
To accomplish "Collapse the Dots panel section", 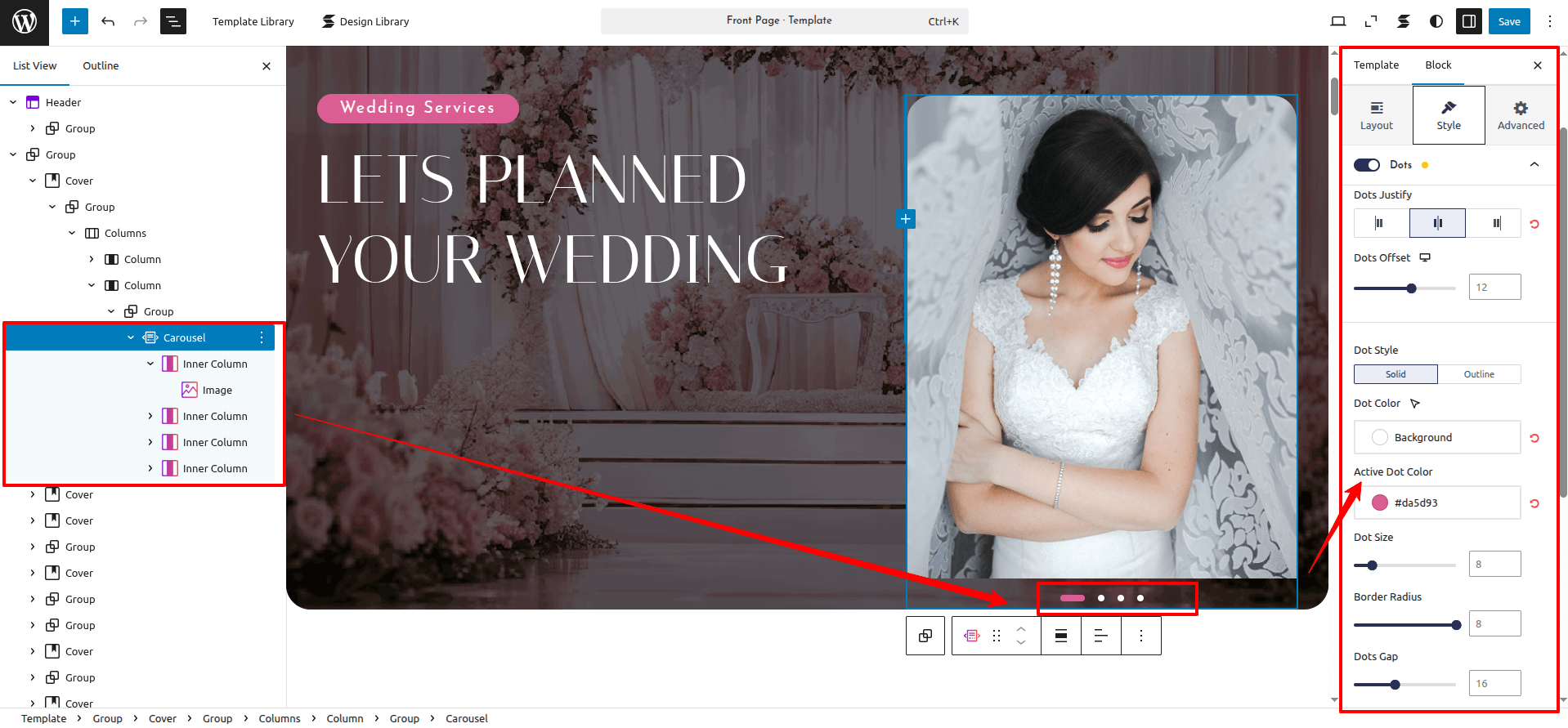I will click(1534, 164).
